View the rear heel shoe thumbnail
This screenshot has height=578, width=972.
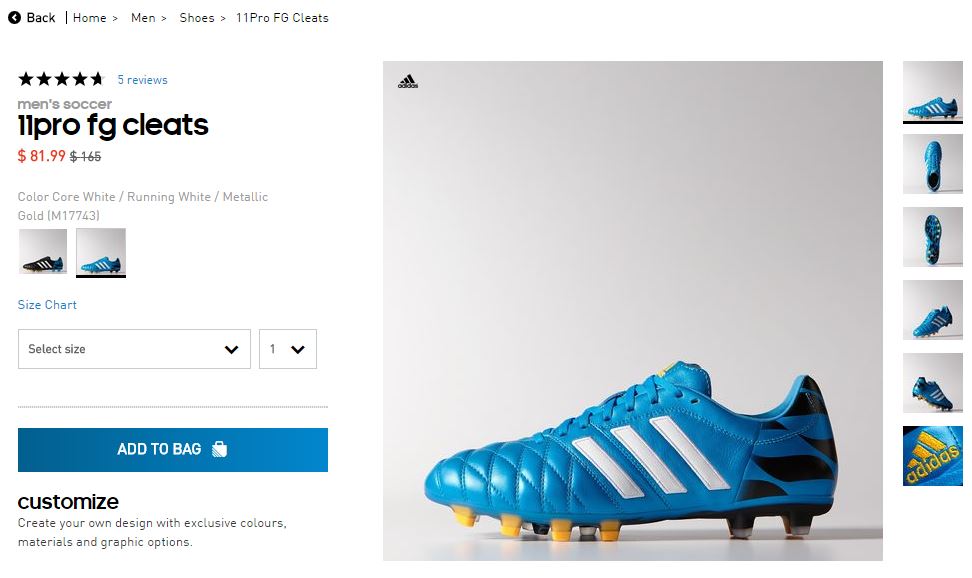pos(932,383)
